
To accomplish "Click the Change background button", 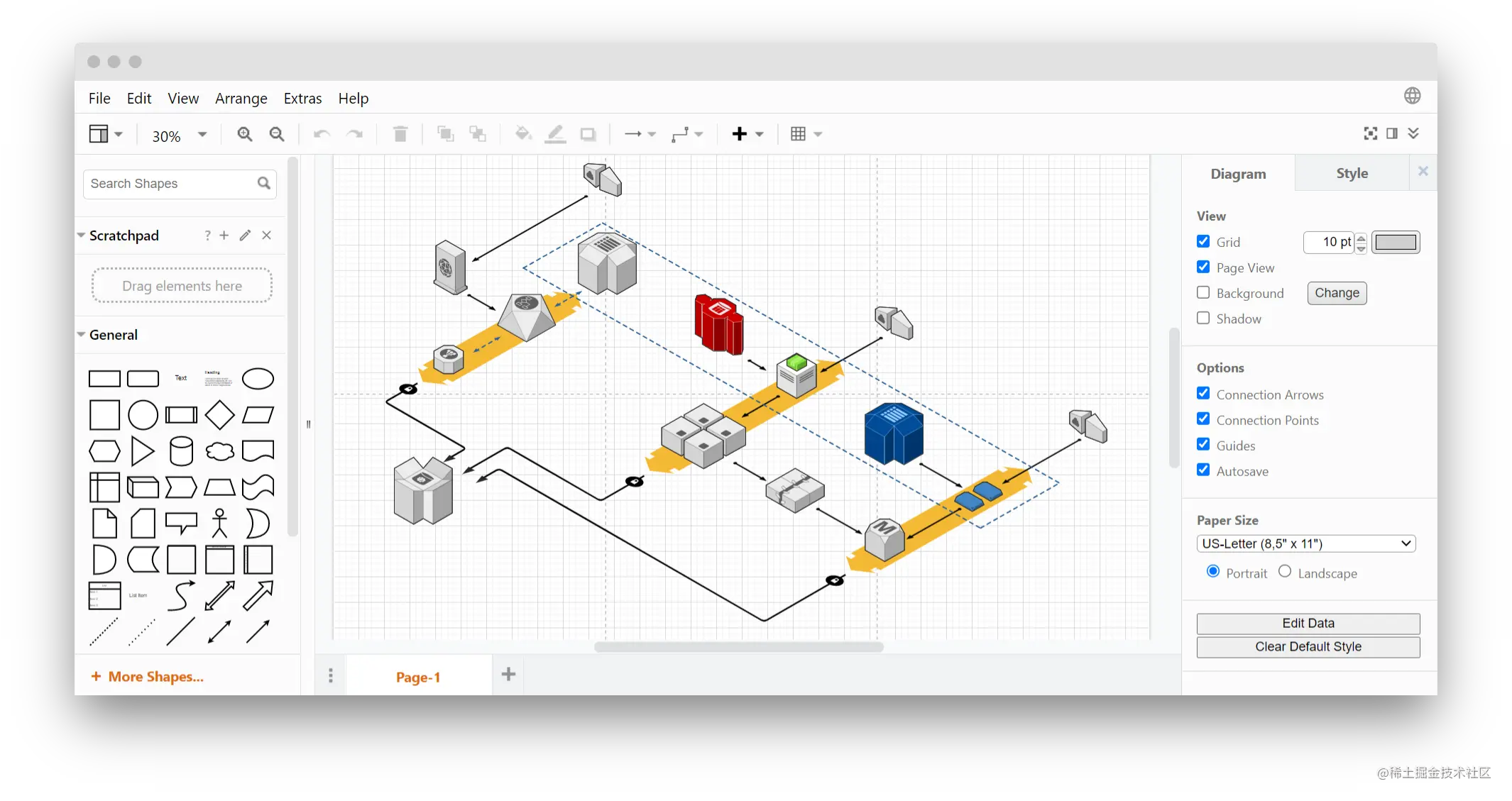I will [1337, 293].
